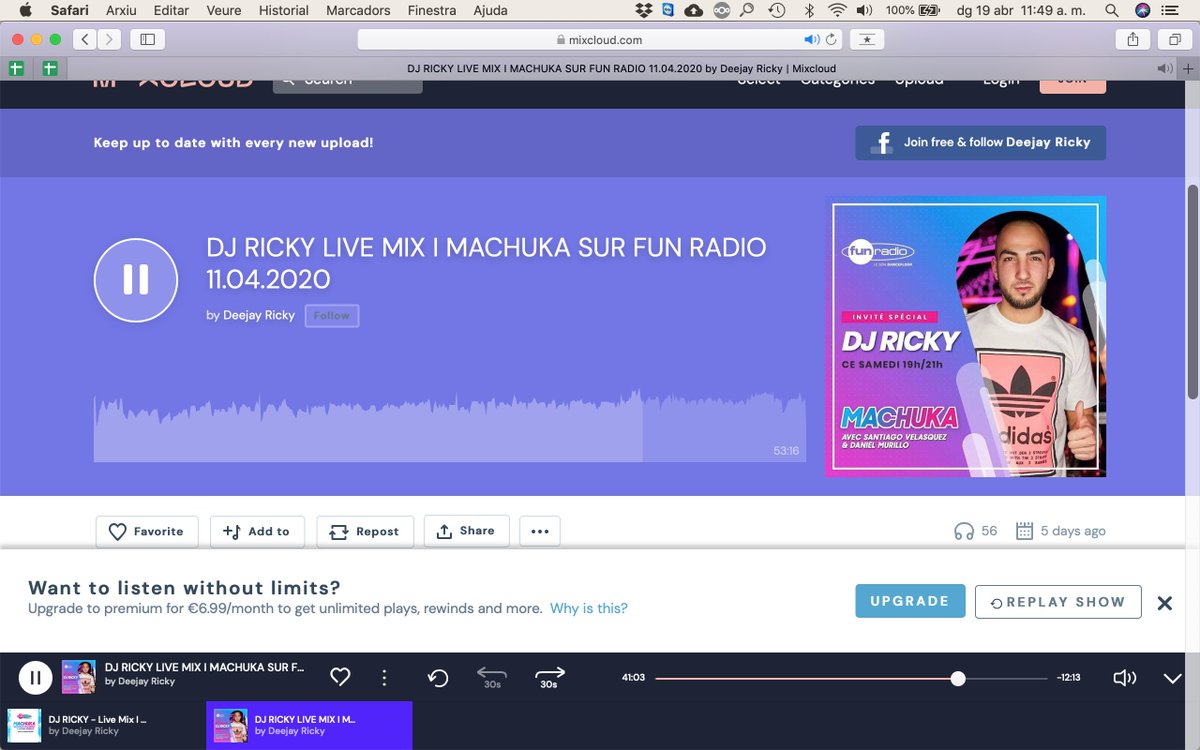Click the star bookmark toolbar button
This screenshot has width=1200, height=750.
(867, 40)
